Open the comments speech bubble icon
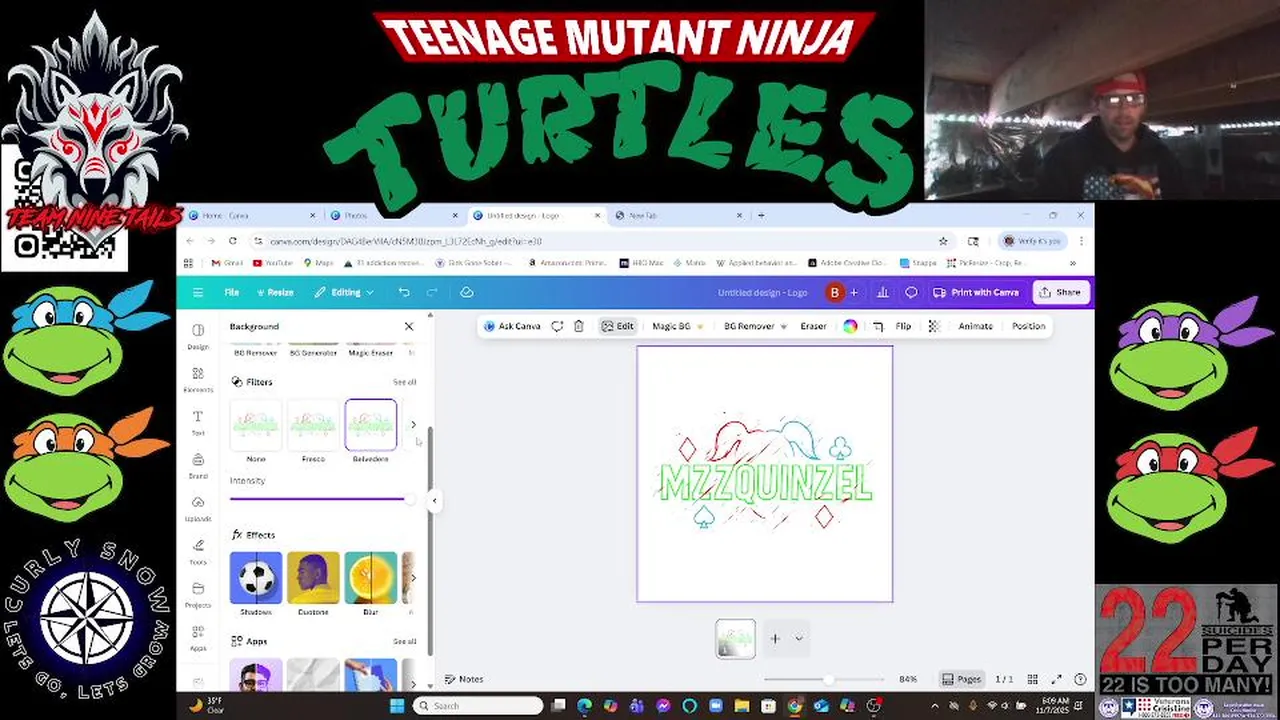The height and width of the screenshot is (720, 1280). (x=911, y=292)
